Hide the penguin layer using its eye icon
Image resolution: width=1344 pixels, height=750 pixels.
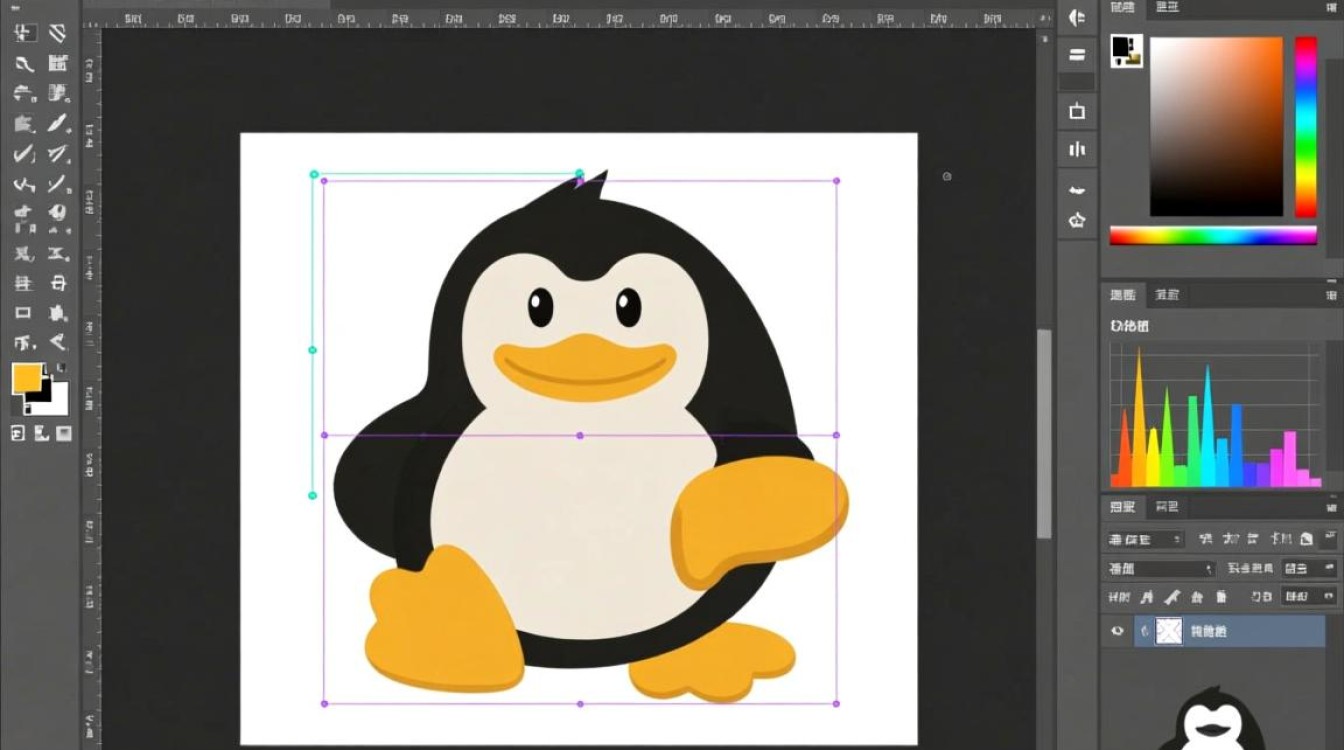coord(1117,631)
